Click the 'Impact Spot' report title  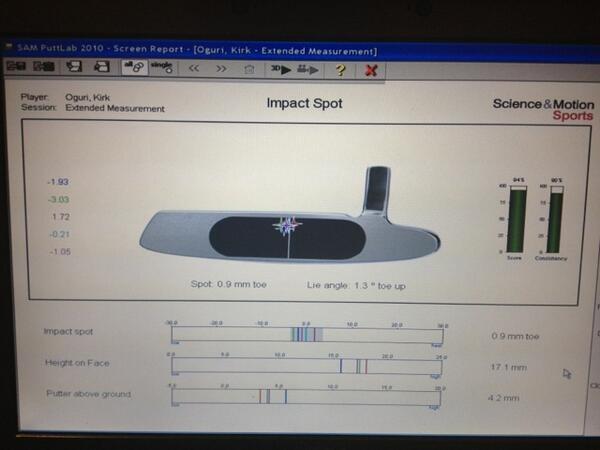304,103
